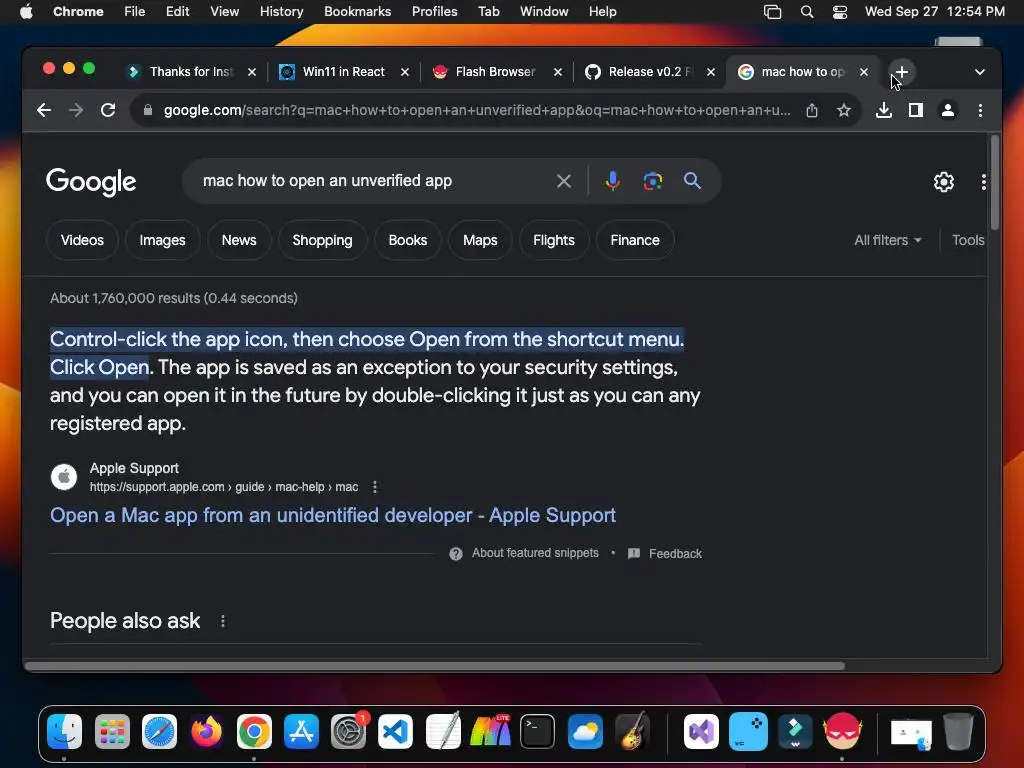Share this page via share icon
Screen dimensions: 1024x768
tap(812, 110)
